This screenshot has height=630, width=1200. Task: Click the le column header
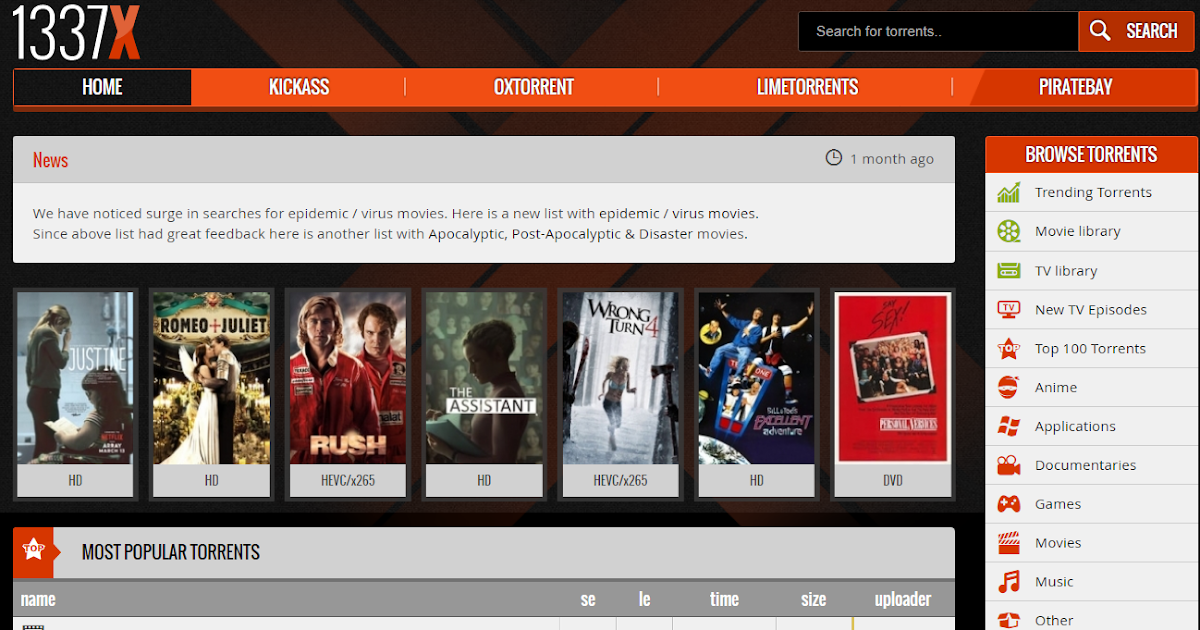pos(644,599)
